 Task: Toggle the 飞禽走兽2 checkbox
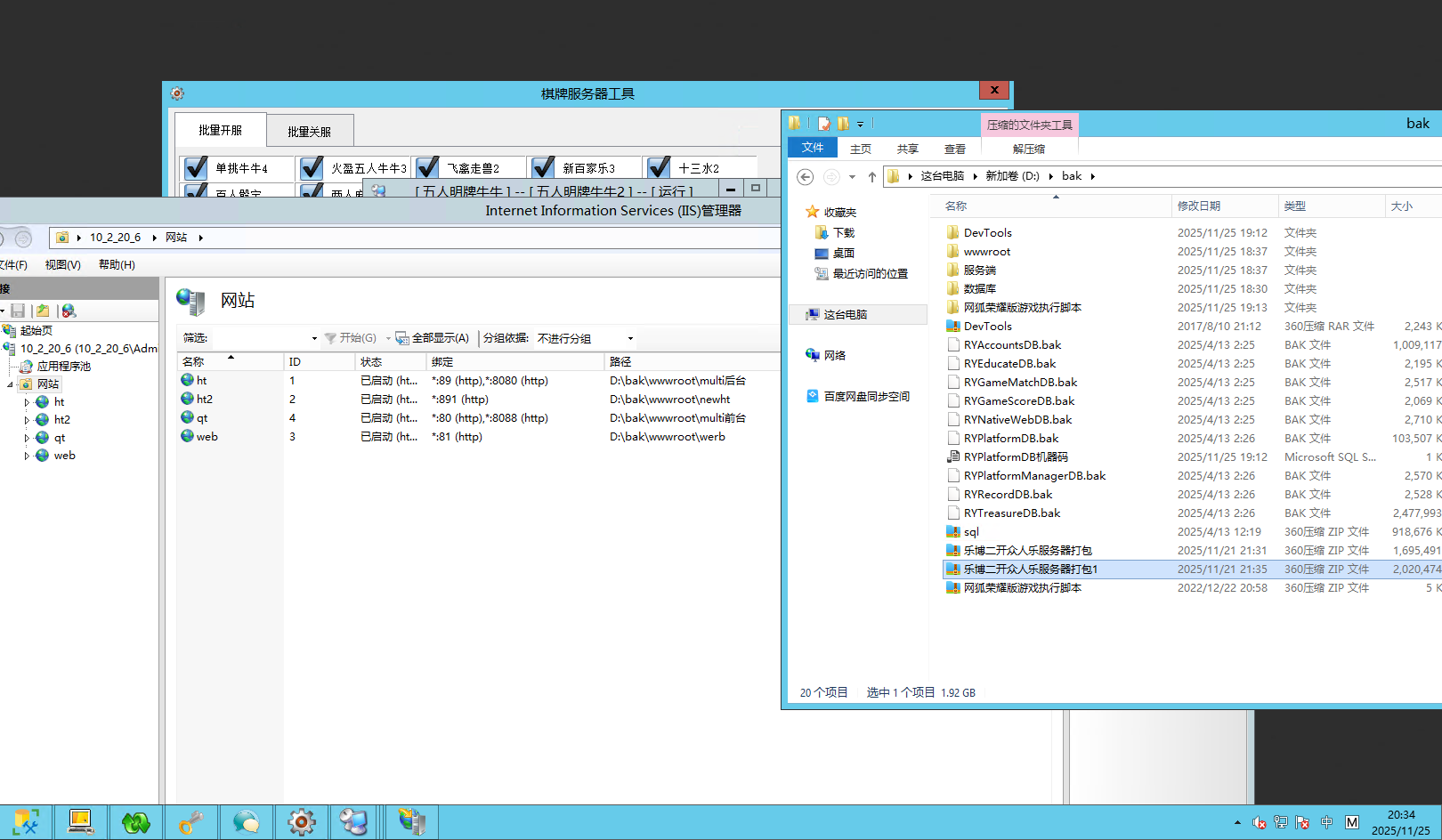(x=427, y=168)
